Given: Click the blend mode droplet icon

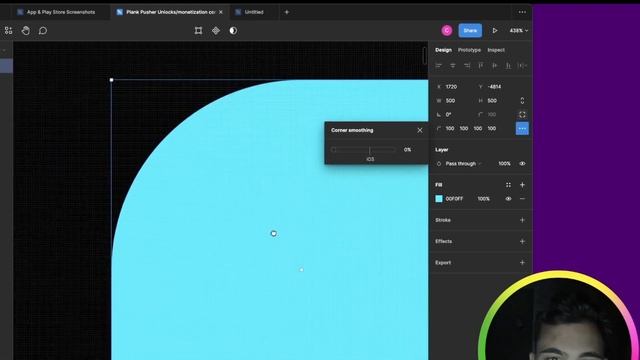Looking at the screenshot, I should pos(439,164).
